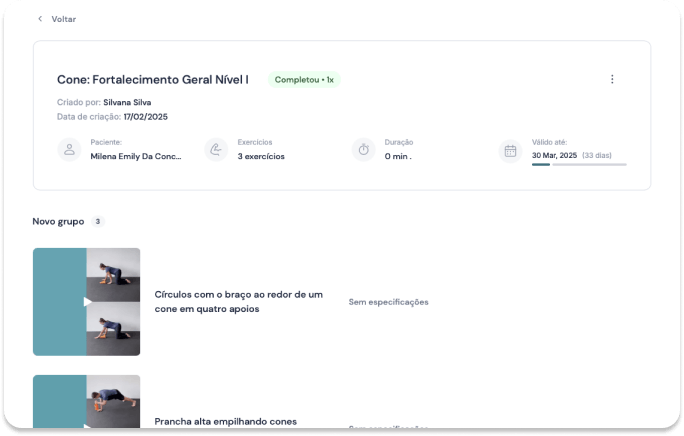Screen dimensions: 684x436
Task: Play the arm circles exercise video
Action: 87,301
